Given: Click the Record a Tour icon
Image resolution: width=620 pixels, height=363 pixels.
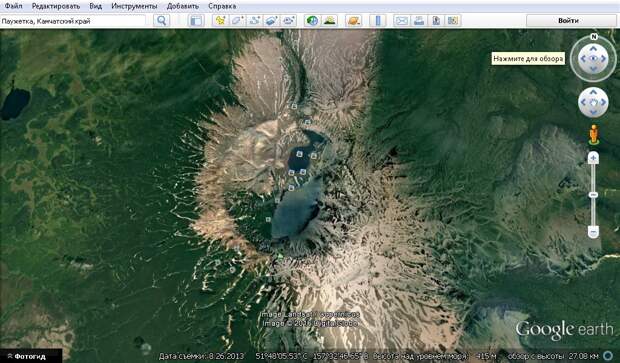Looking at the screenshot, I should tap(288, 21).
